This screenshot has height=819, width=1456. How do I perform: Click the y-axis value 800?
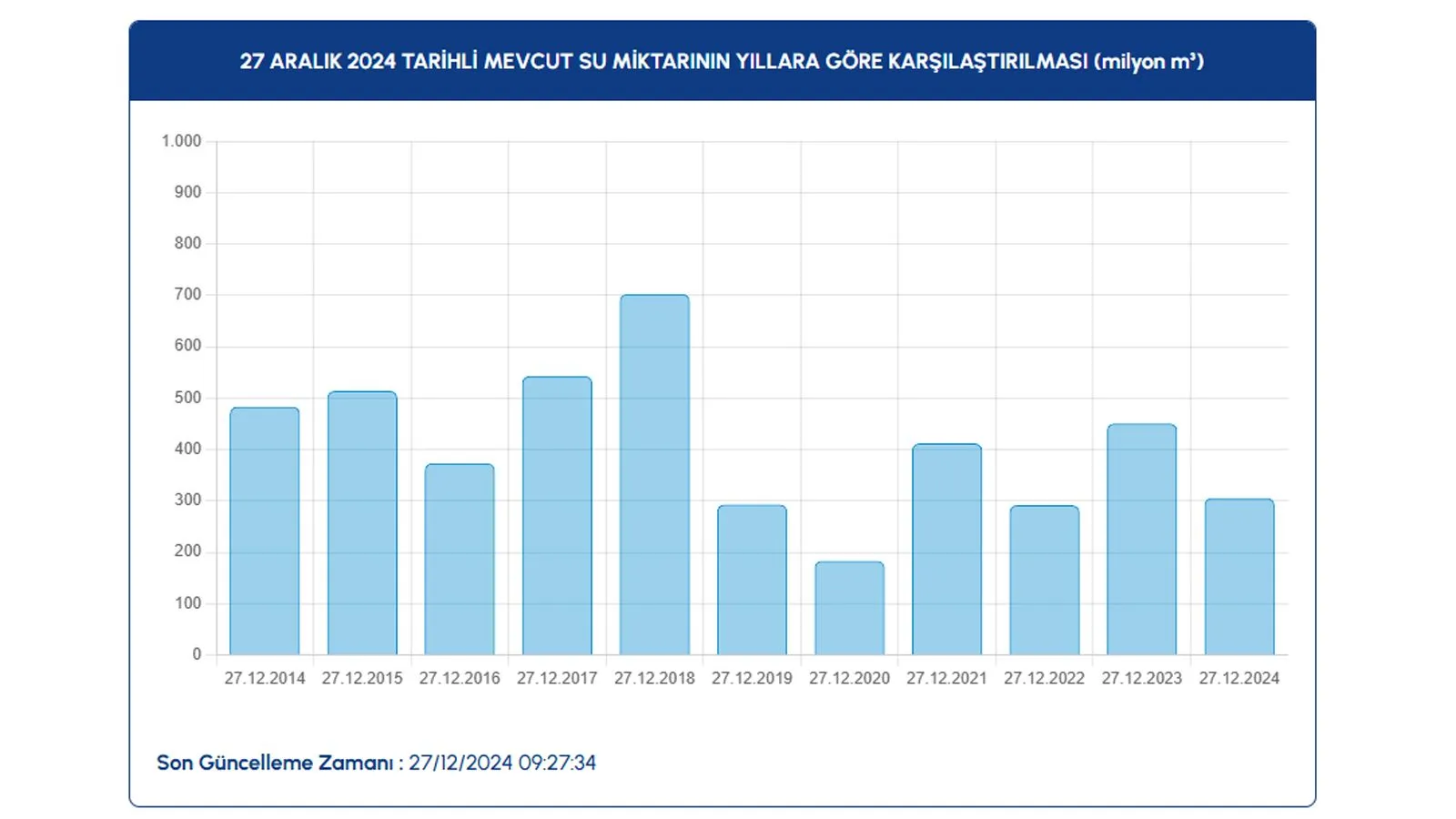coord(187,243)
